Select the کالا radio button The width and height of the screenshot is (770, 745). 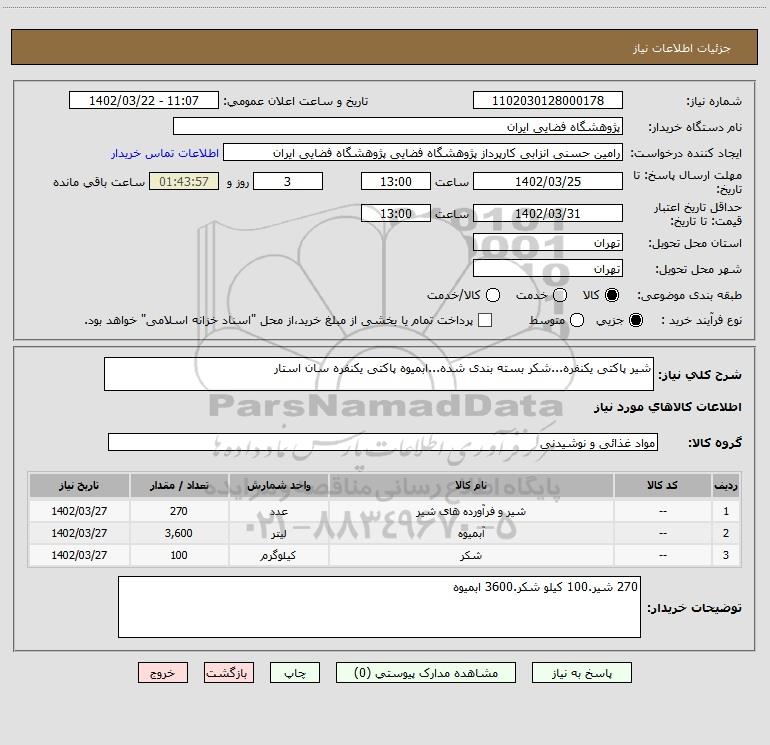tap(612, 295)
